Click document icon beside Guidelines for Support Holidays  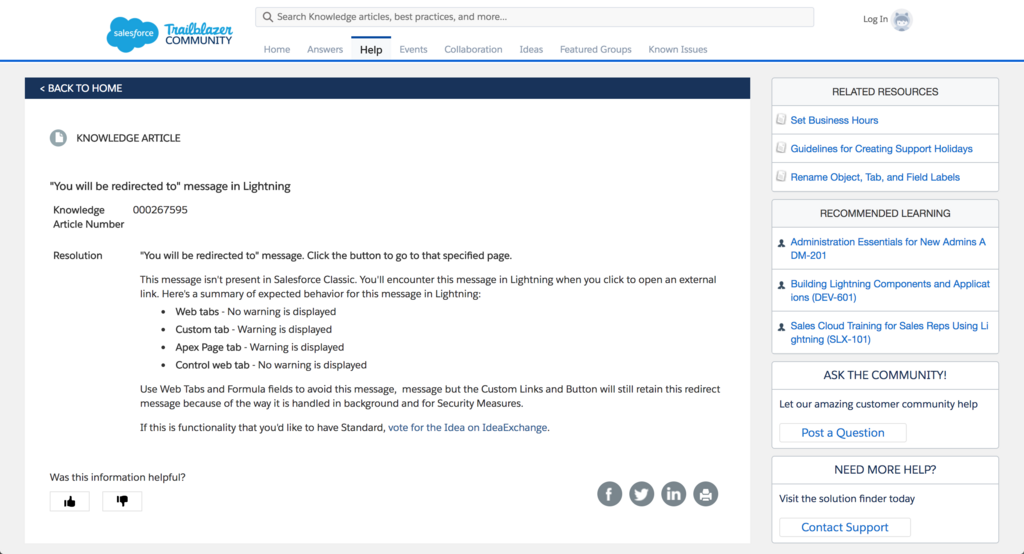pyautogui.click(x=781, y=148)
